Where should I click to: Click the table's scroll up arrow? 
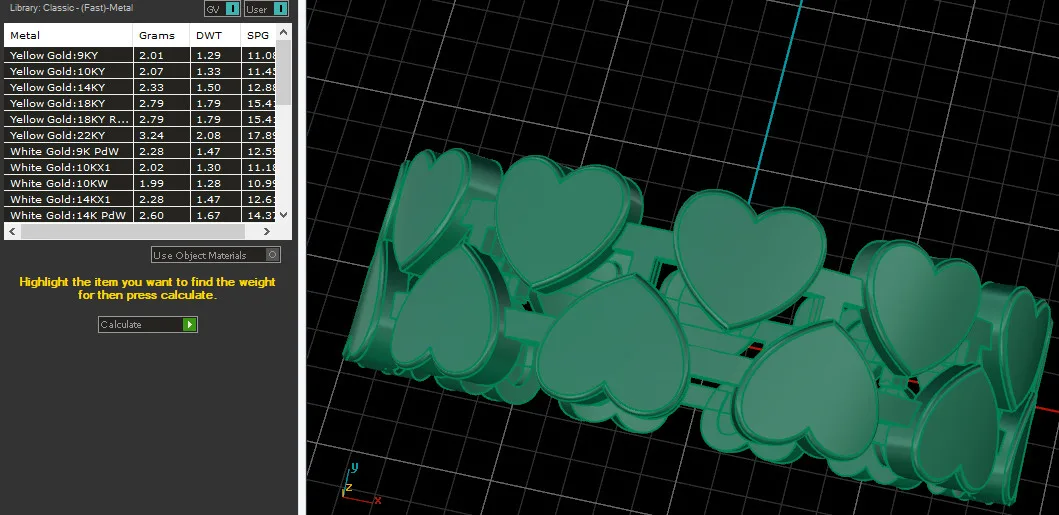coord(284,32)
